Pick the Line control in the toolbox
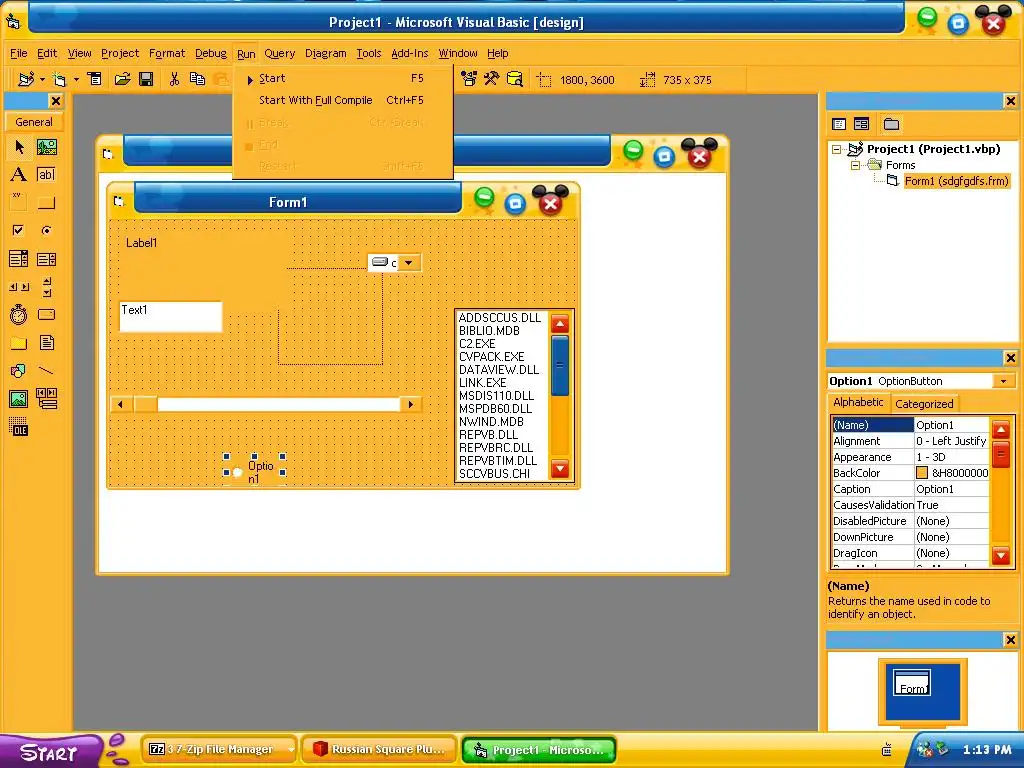The height and width of the screenshot is (768, 1024). point(46,371)
